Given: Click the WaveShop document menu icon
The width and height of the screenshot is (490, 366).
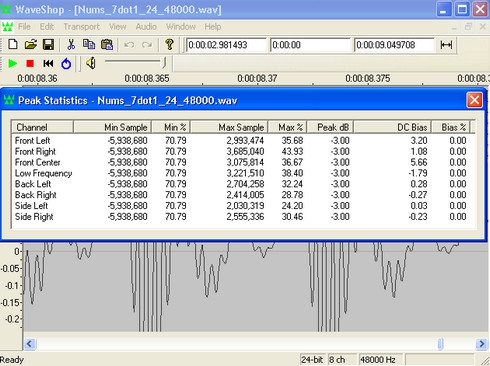Looking at the screenshot, I should click(7, 27).
